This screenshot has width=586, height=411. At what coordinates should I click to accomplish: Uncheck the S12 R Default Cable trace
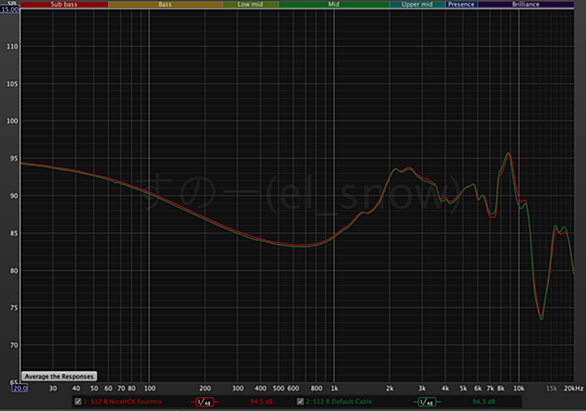300,402
